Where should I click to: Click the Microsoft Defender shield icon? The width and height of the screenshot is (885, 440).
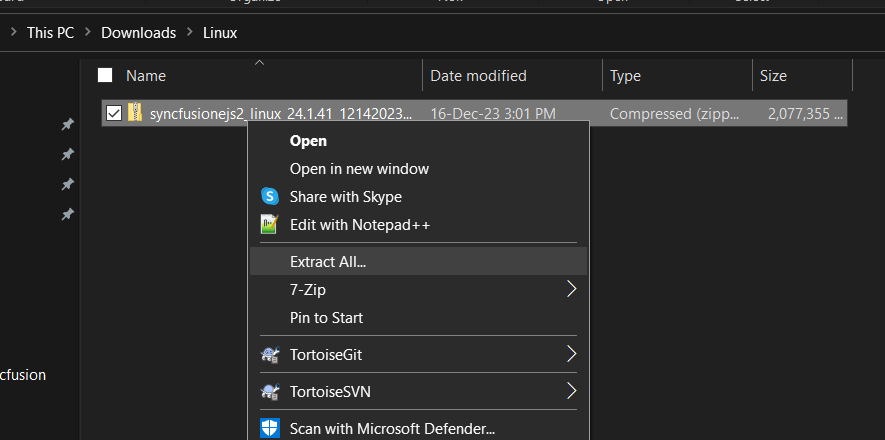click(x=269, y=428)
